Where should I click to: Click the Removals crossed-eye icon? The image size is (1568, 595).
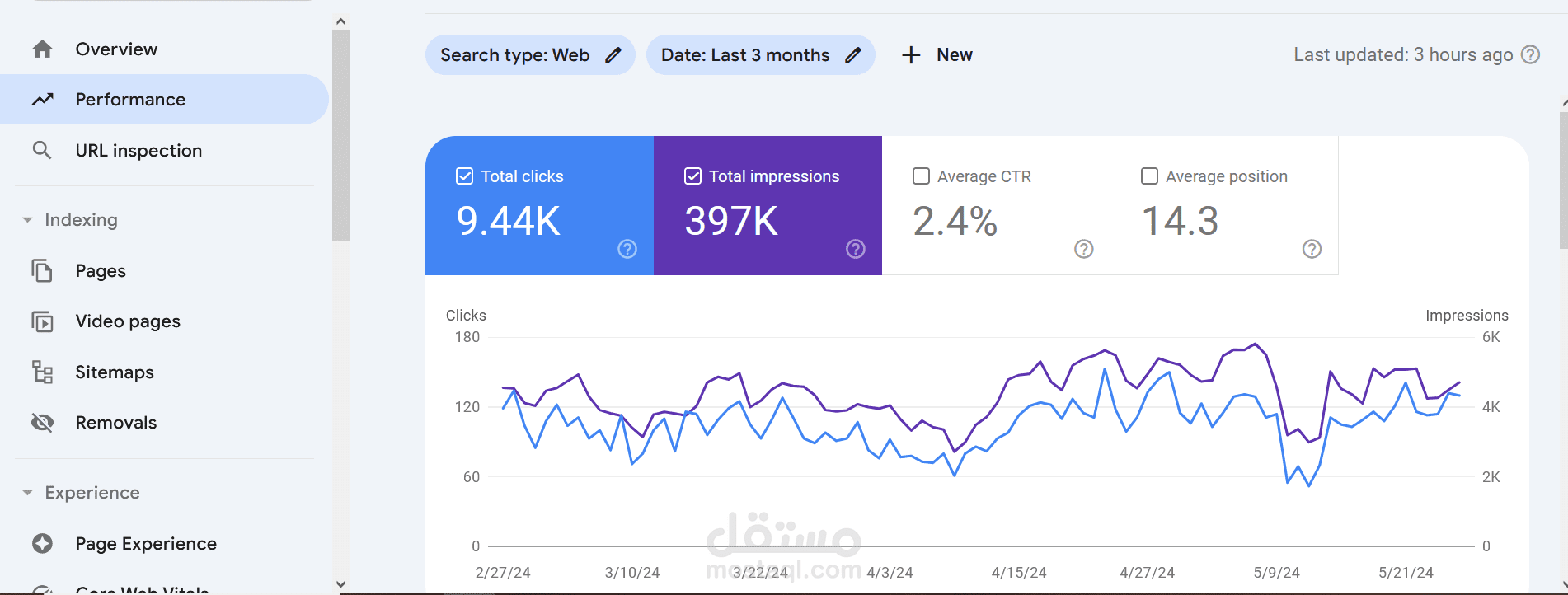[x=42, y=423]
